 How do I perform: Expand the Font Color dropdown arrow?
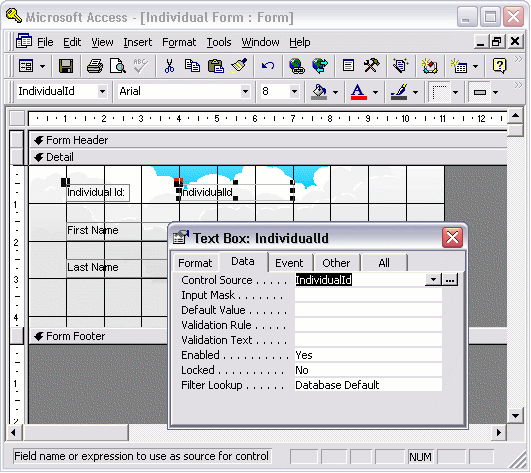click(x=375, y=92)
